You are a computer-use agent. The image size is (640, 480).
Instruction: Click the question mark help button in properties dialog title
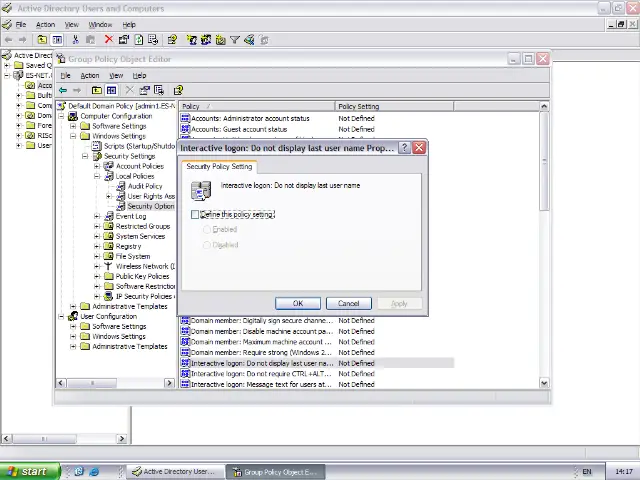tap(404, 148)
